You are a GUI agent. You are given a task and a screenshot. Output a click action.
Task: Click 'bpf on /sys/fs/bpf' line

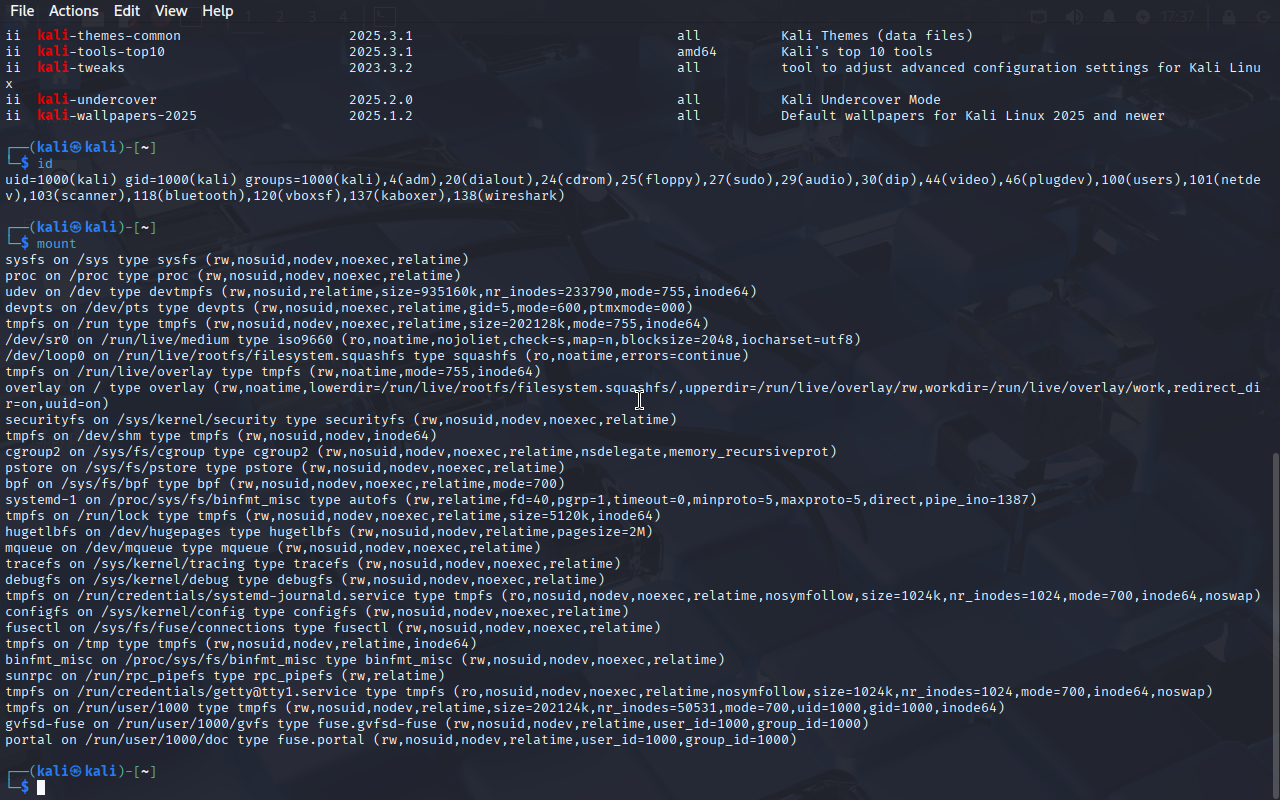285,484
